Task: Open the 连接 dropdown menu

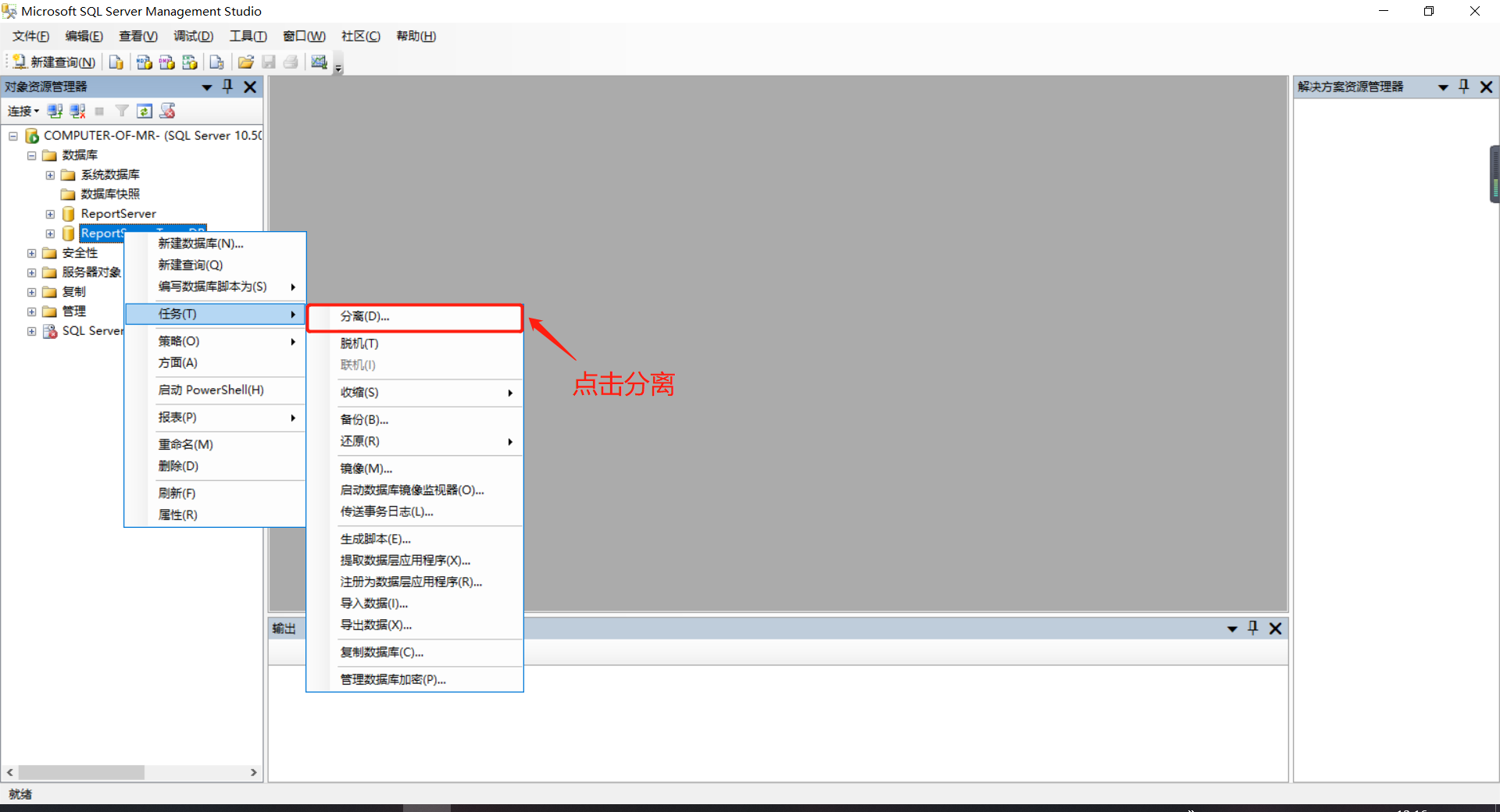Action: coord(23,111)
